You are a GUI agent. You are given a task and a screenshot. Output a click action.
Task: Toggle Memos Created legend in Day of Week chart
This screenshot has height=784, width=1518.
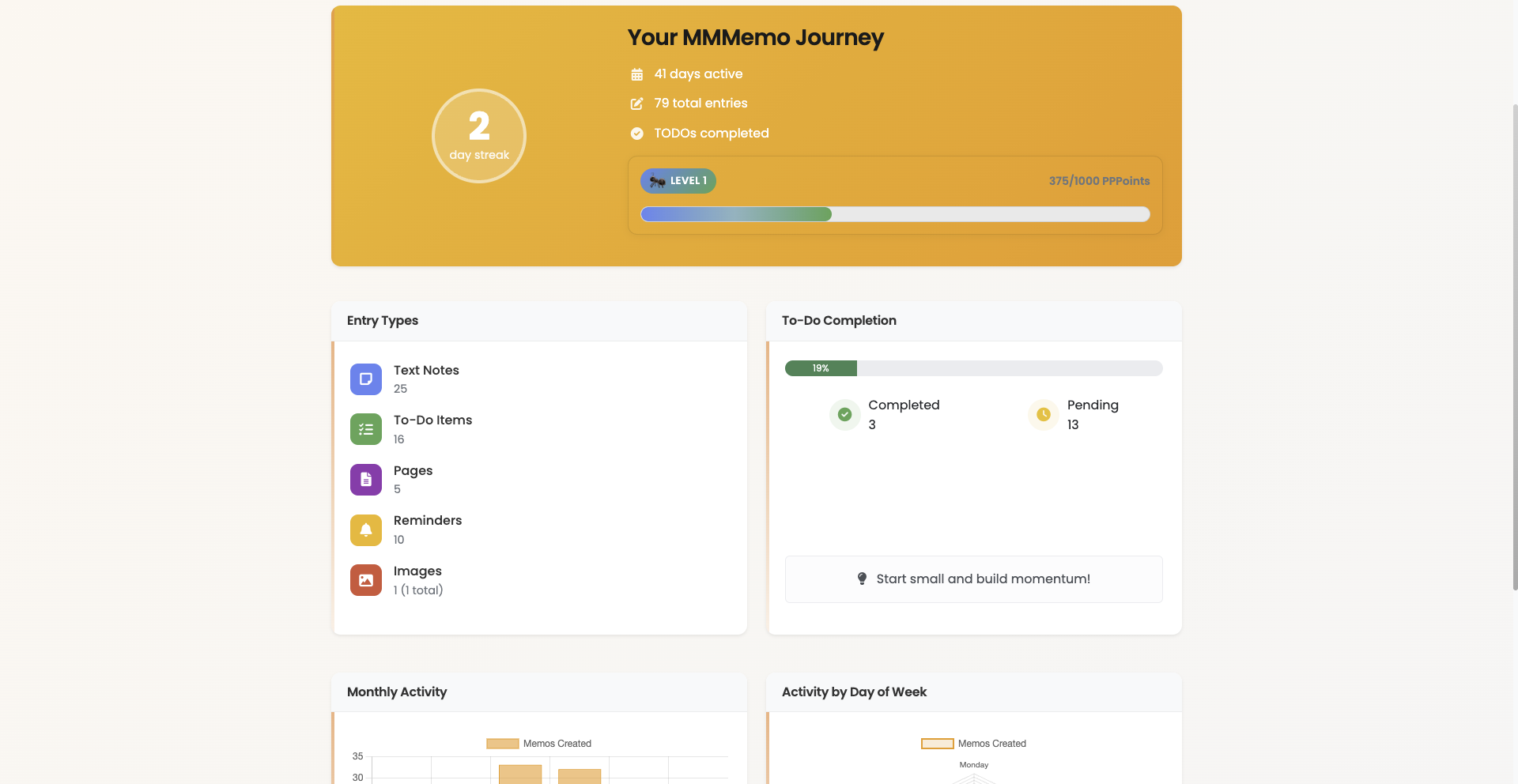pyautogui.click(x=974, y=744)
